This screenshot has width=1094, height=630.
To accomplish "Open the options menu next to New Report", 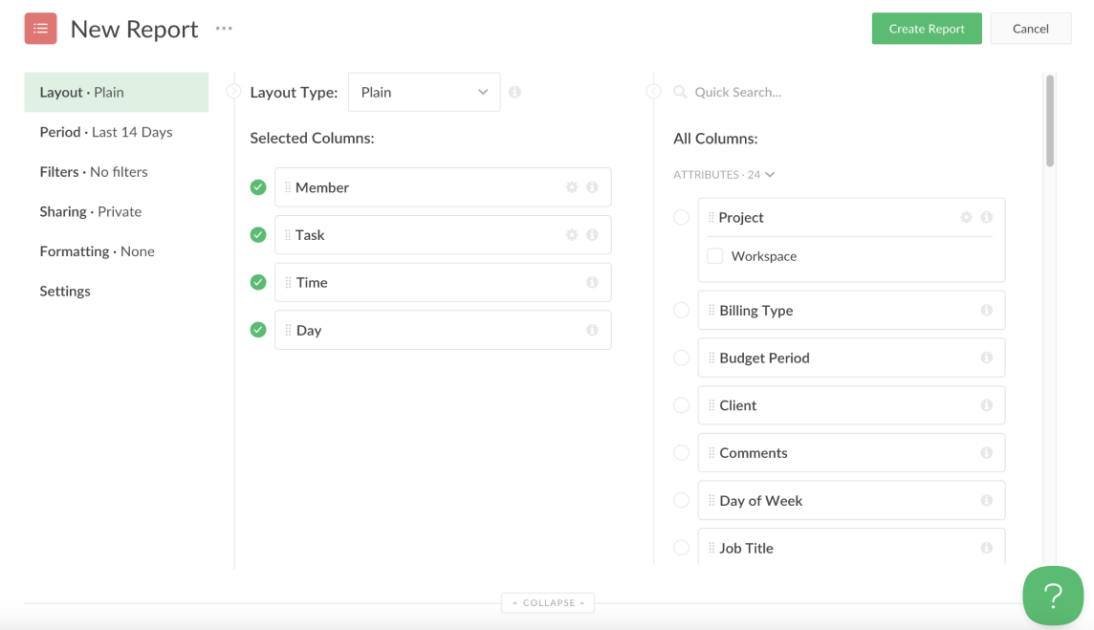I will click(x=223, y=28).
